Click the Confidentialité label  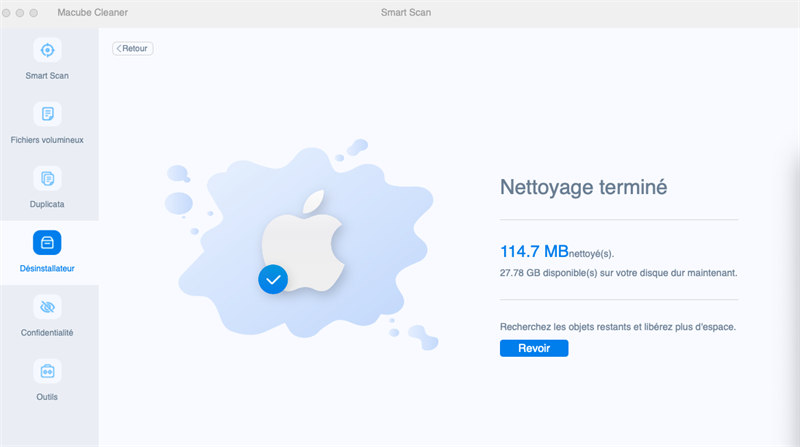click(47, 333)
